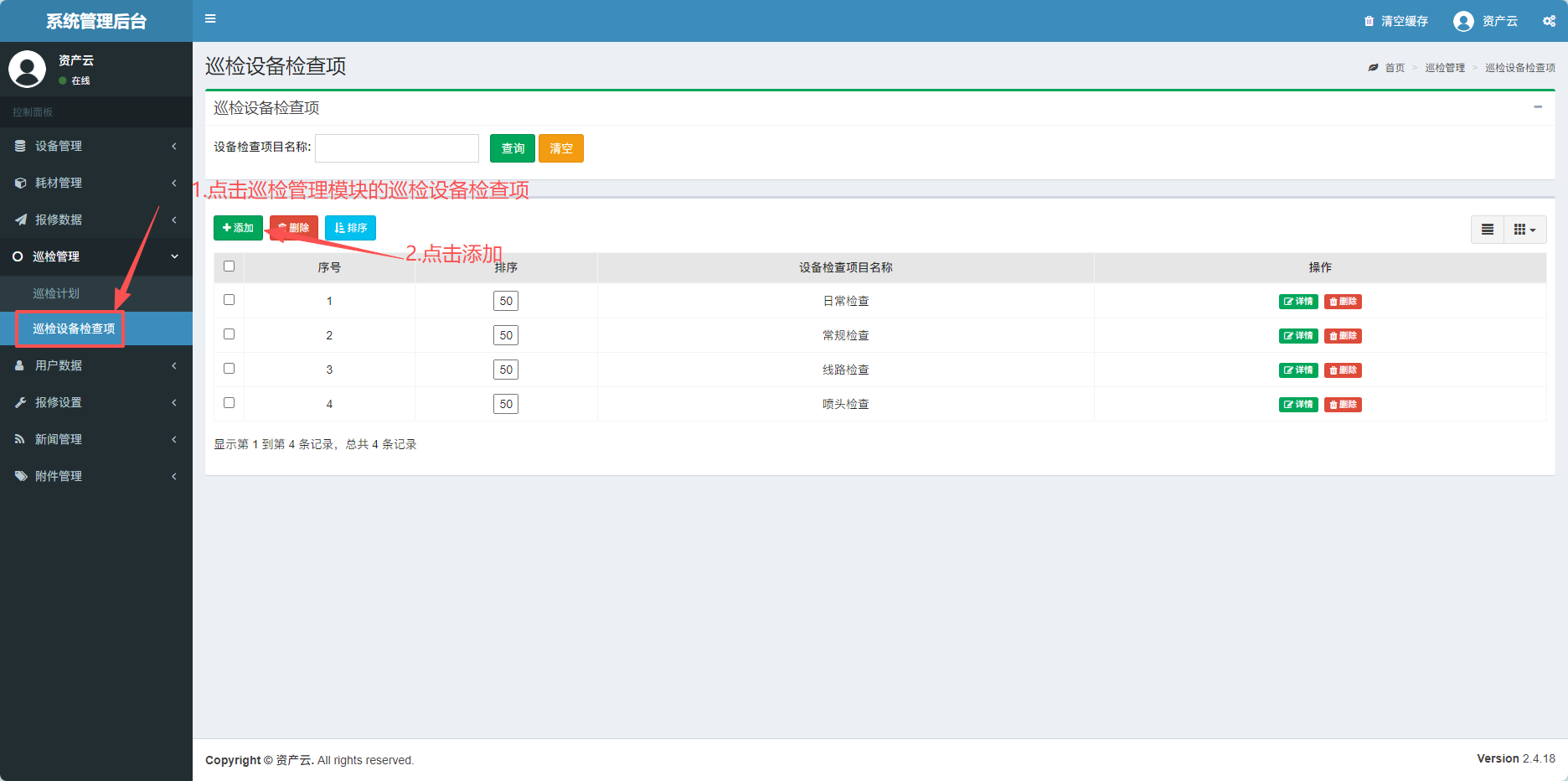Click the 设备检查项目名称 search input field

tap(396, 148)
